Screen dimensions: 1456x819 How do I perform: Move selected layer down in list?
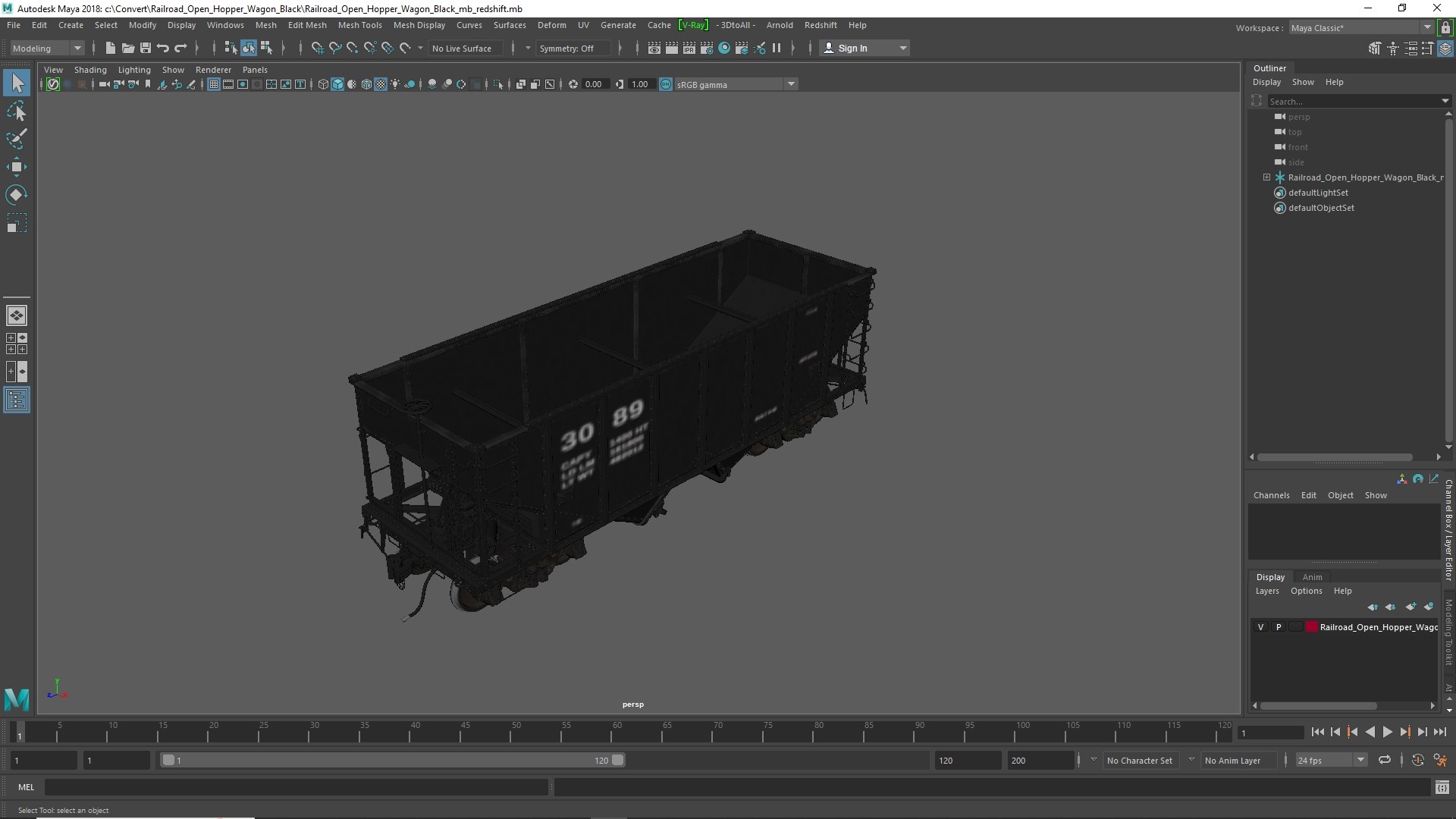tap(1391, 607)
